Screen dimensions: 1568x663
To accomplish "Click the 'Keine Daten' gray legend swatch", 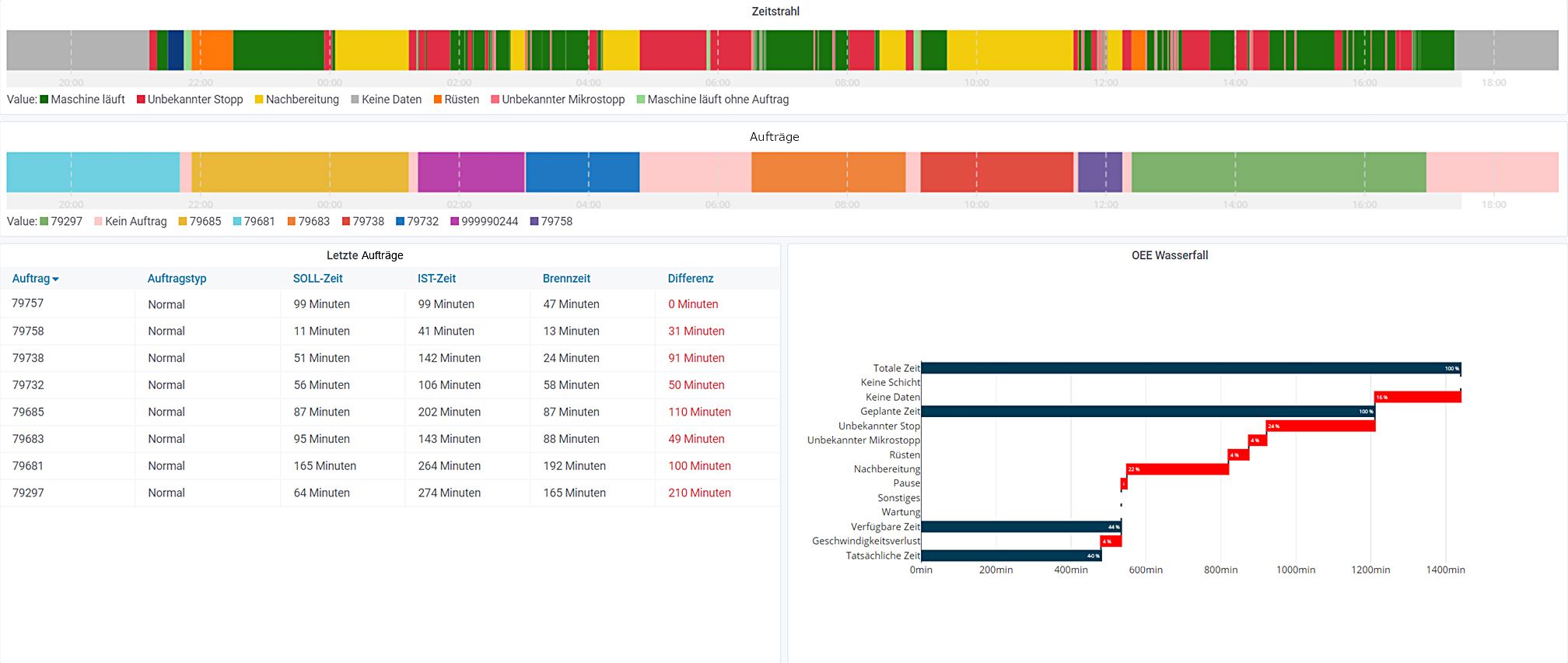I will pyautogui.click(x=355, y=100).
